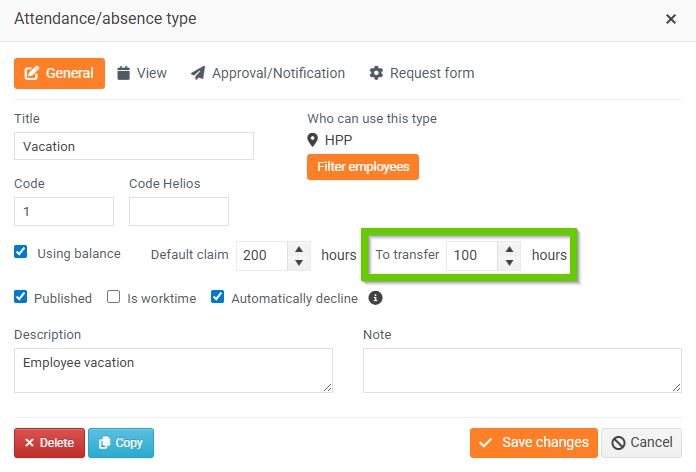Click the Filter employees button
The image size is (696, 472).
363,167
